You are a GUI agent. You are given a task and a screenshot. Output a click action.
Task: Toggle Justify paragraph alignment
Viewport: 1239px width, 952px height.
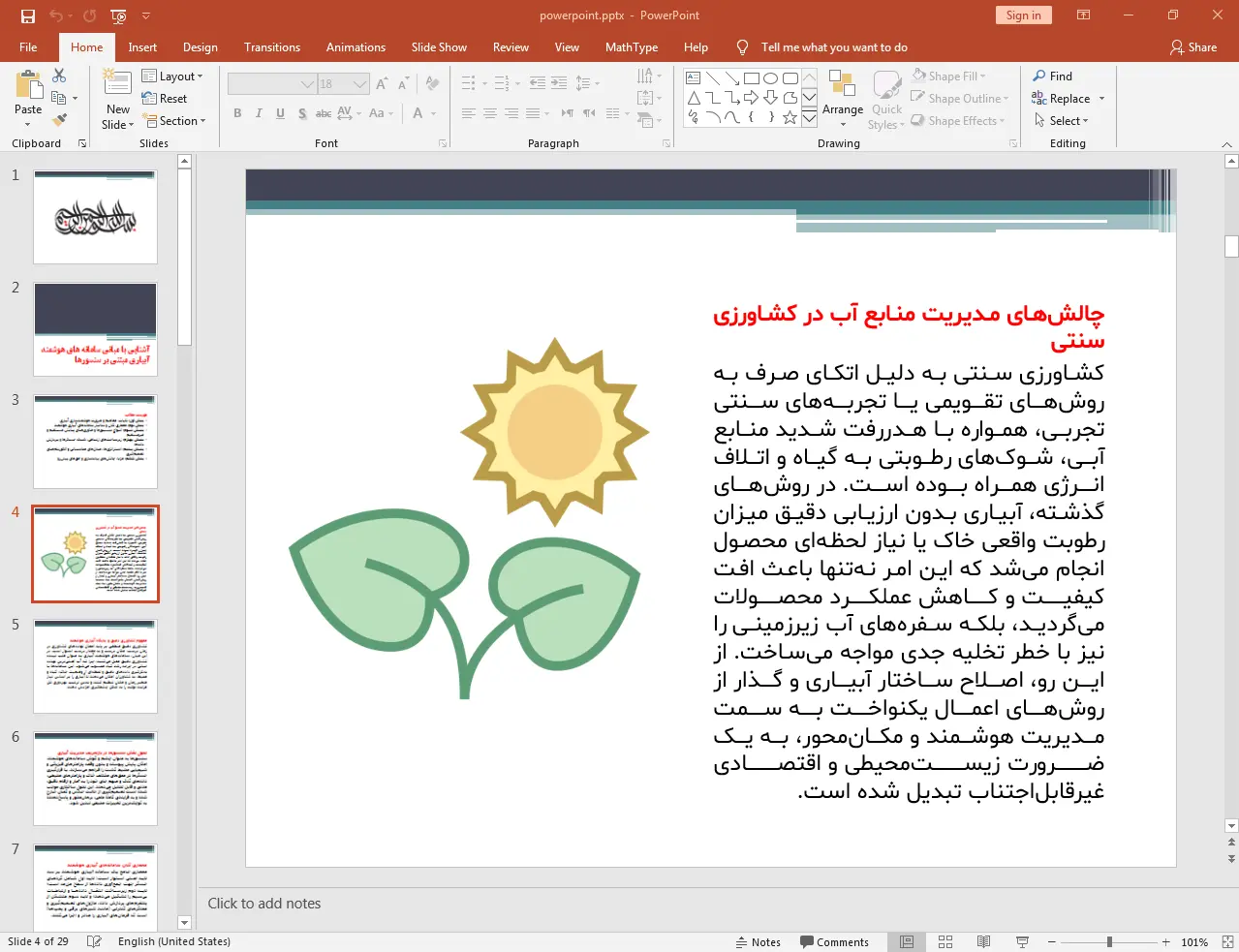[x=533, y=113]
